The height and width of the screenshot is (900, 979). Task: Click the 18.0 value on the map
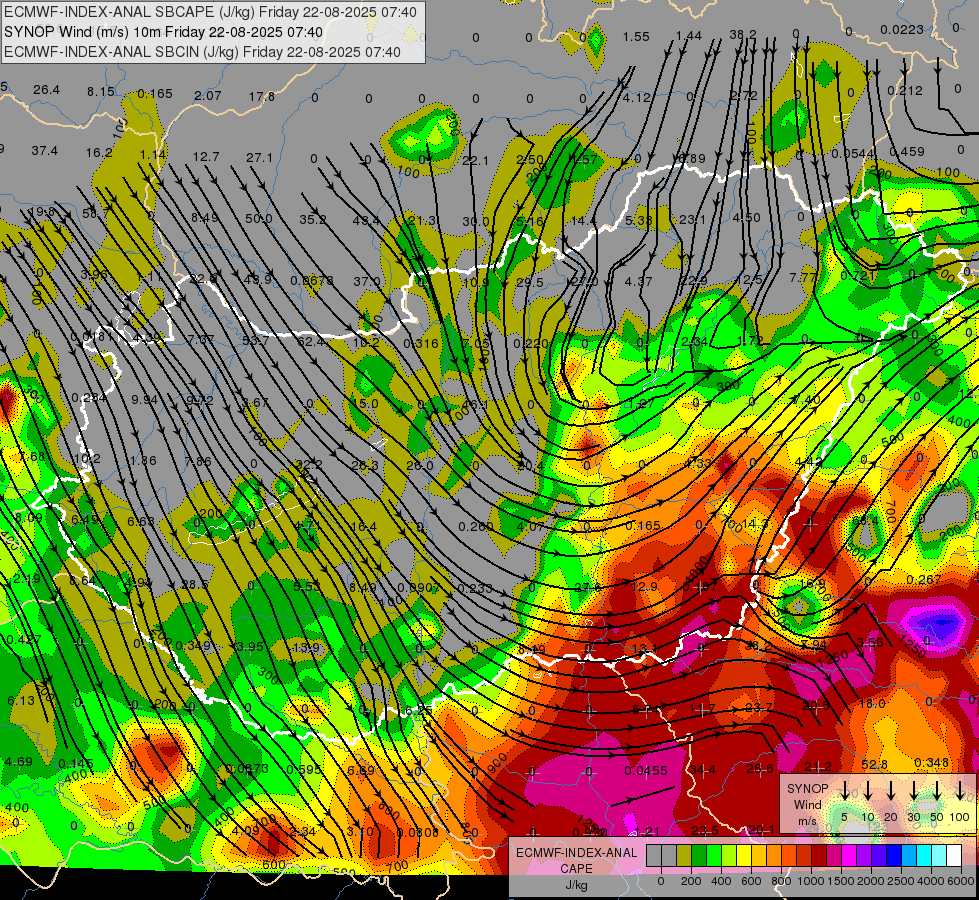point(872,703)
